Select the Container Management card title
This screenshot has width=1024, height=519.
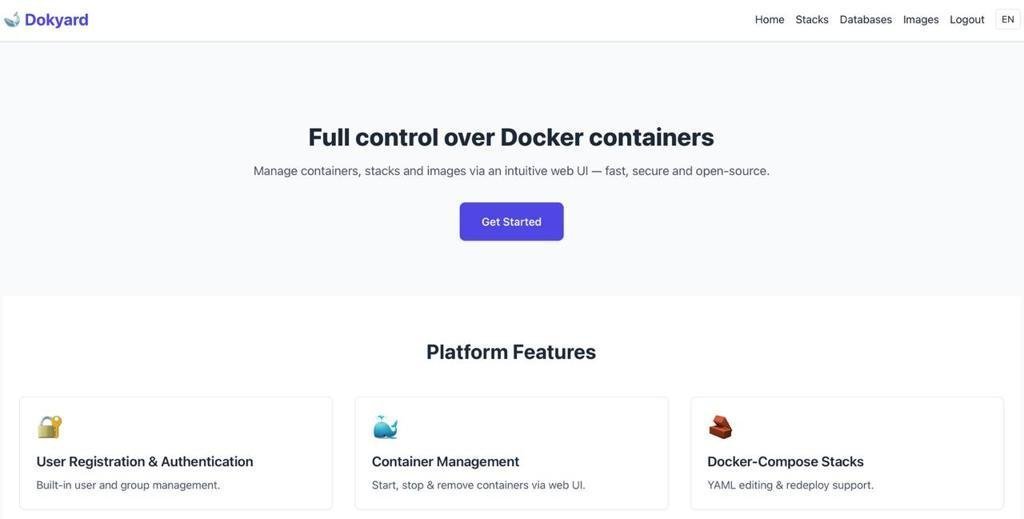point(445,462)
